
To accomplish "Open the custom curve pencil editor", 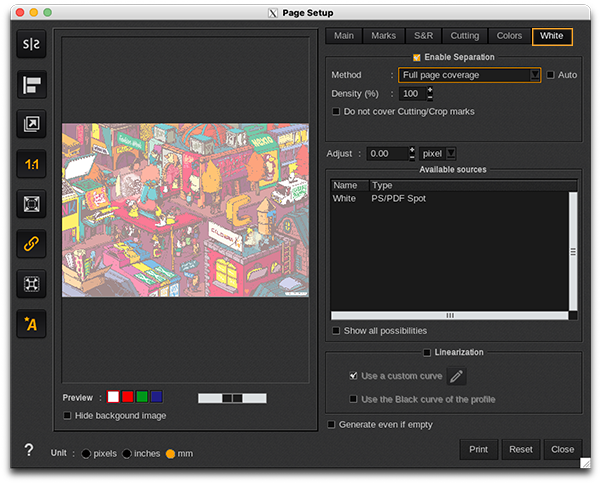I will [x=456, y=377].
